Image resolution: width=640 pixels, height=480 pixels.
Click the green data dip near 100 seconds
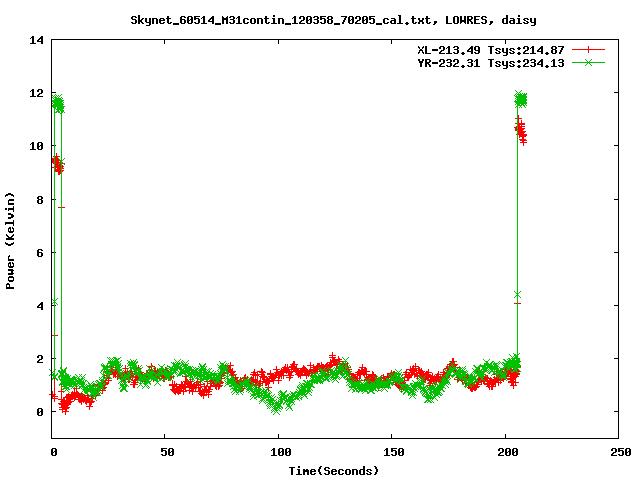(278, 402)
